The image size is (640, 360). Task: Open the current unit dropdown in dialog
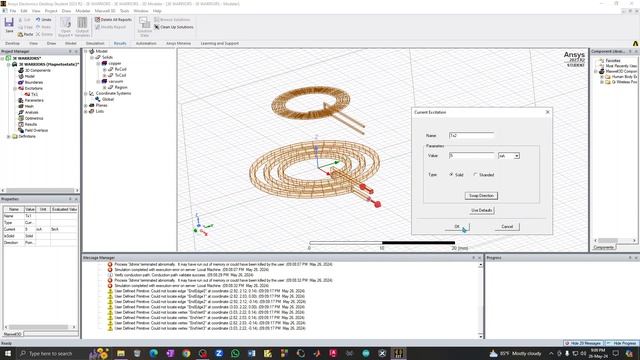(x=517, y=156)
